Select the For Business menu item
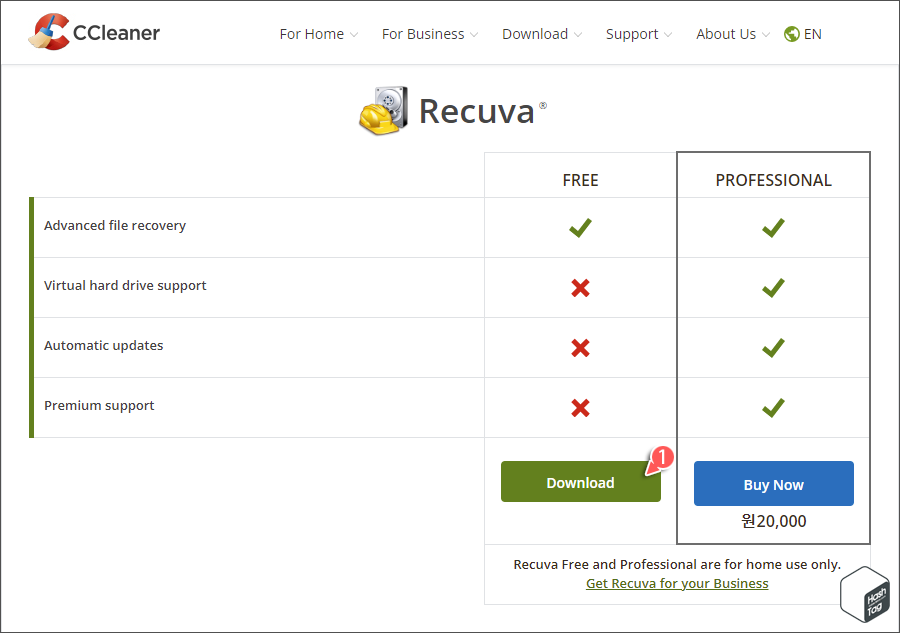This screenshot has width=900, height=633. pyautogui.click(x=423, y=33)
